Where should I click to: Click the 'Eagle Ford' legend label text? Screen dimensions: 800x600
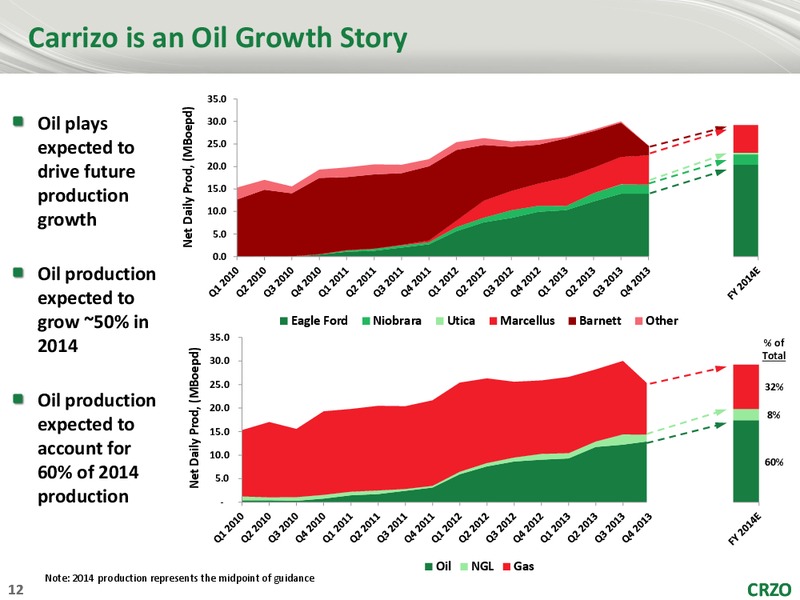click(x=319, y=321)
